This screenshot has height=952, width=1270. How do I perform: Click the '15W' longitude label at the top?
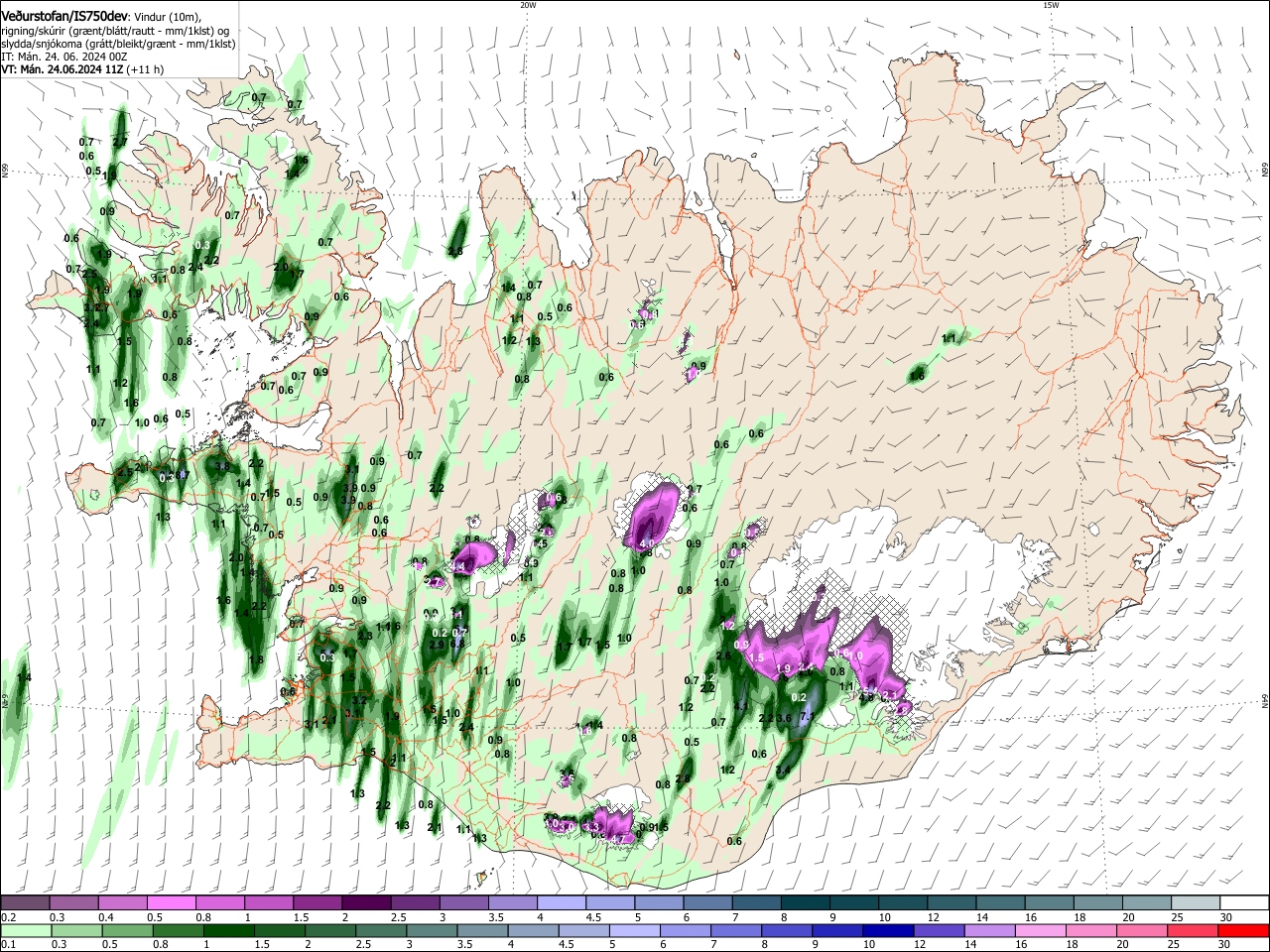coord(1051,5)
